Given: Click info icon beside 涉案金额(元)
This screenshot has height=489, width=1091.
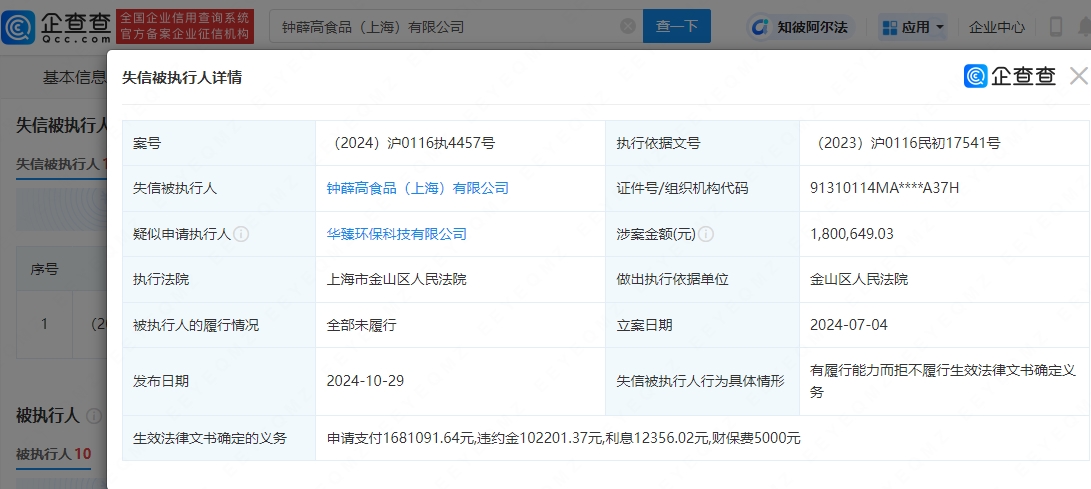Looking at the screenshot, I should tap(706, 234).
